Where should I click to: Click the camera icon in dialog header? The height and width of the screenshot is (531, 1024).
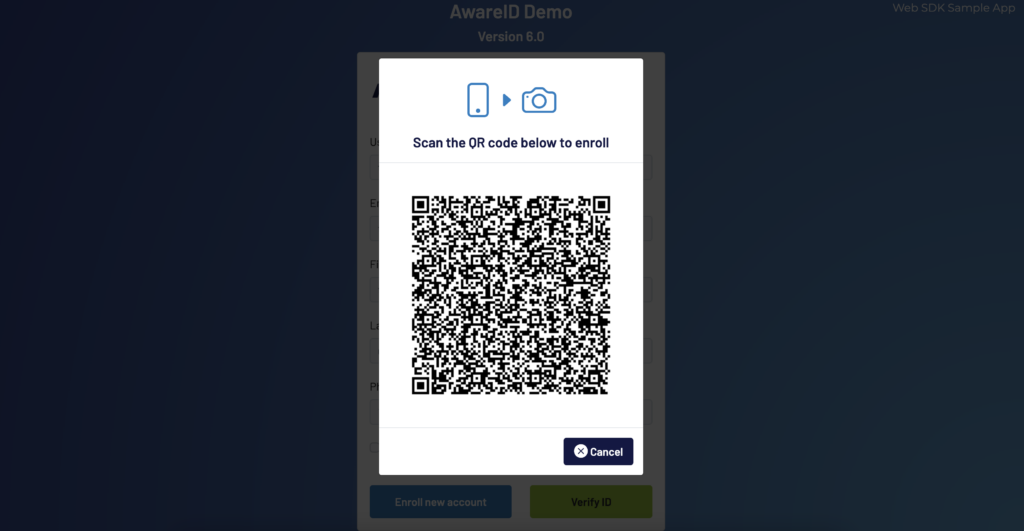539,100
